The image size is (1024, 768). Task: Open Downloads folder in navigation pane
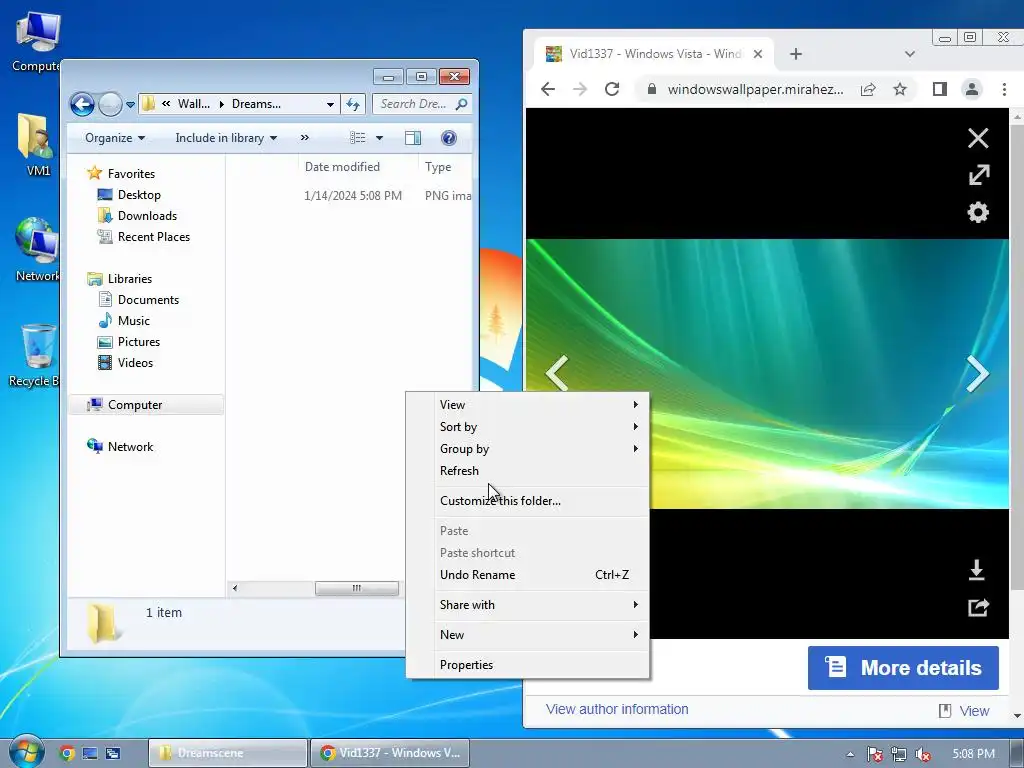tap(146, 216)
